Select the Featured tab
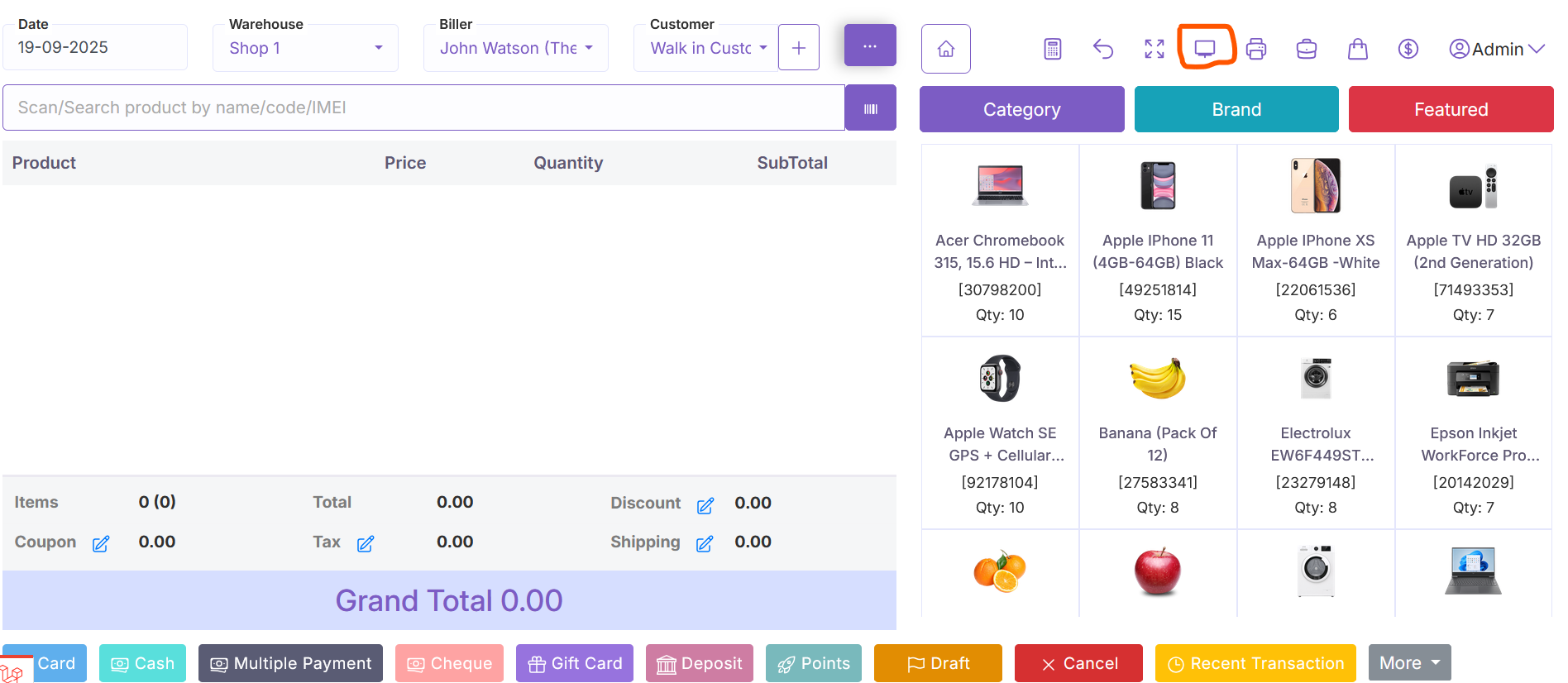The height and width of the screenshot is (683, 1568). click(x=1451, y=109)
